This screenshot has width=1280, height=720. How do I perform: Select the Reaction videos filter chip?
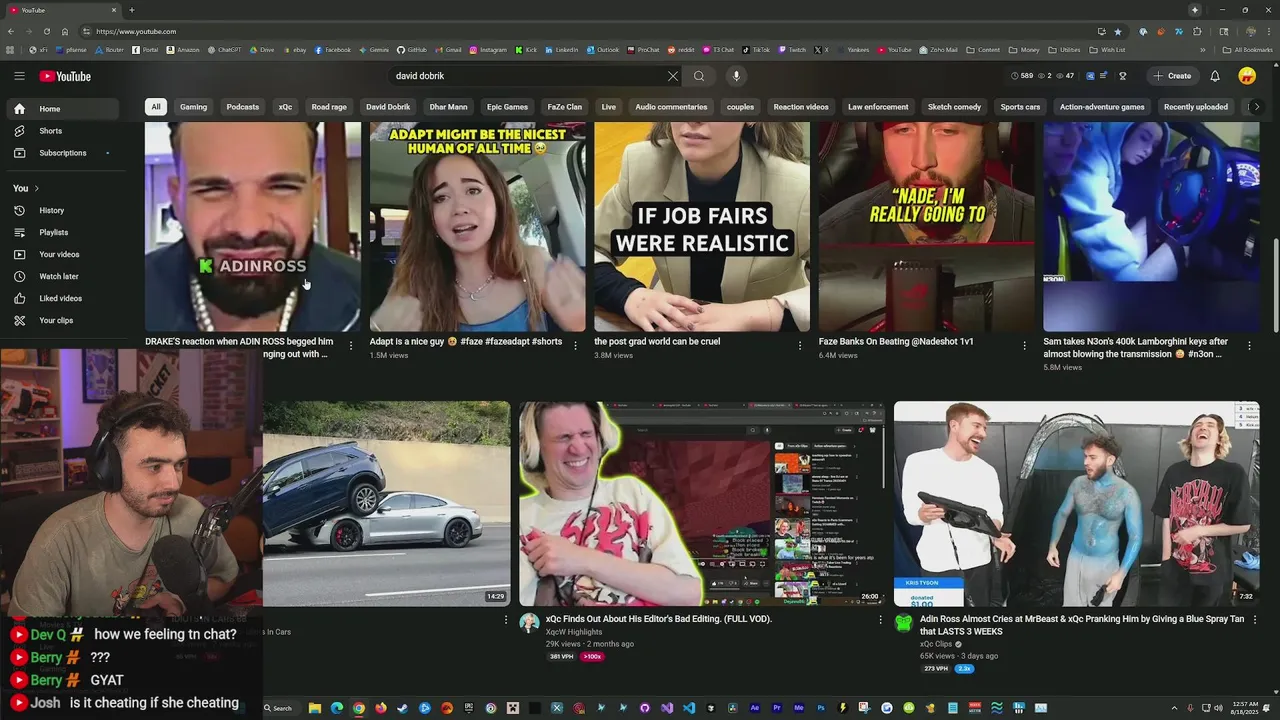tap(801, 107)
